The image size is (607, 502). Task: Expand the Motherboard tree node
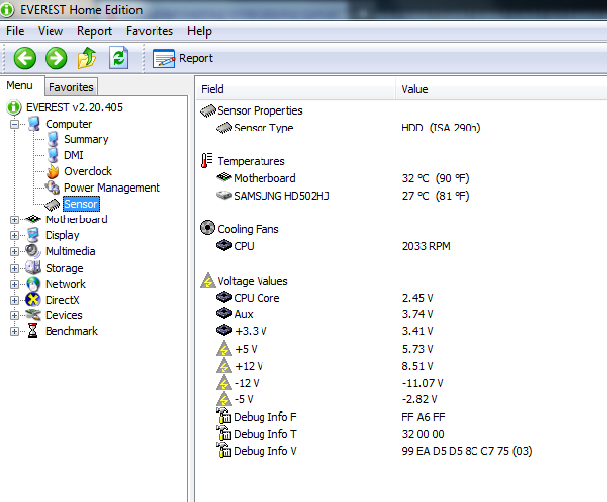[x=14, y=219]
